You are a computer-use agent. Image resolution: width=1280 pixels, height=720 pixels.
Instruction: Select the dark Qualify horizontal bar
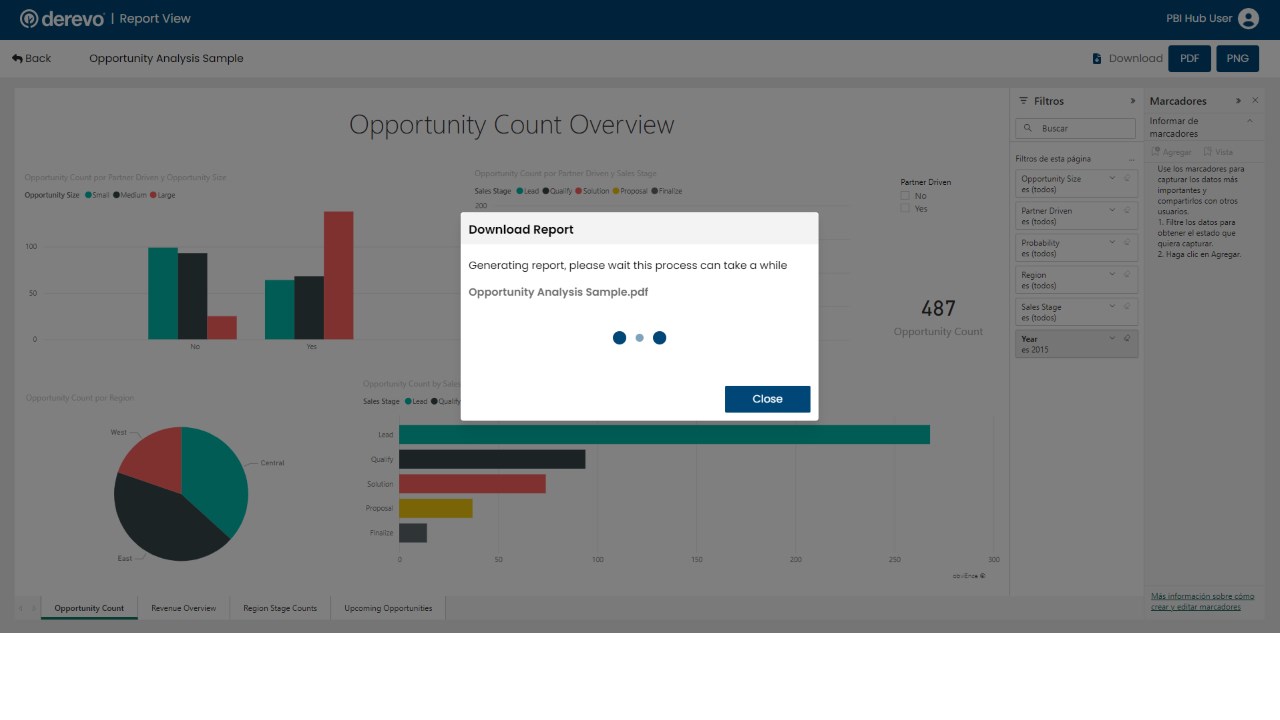(492, 459)
